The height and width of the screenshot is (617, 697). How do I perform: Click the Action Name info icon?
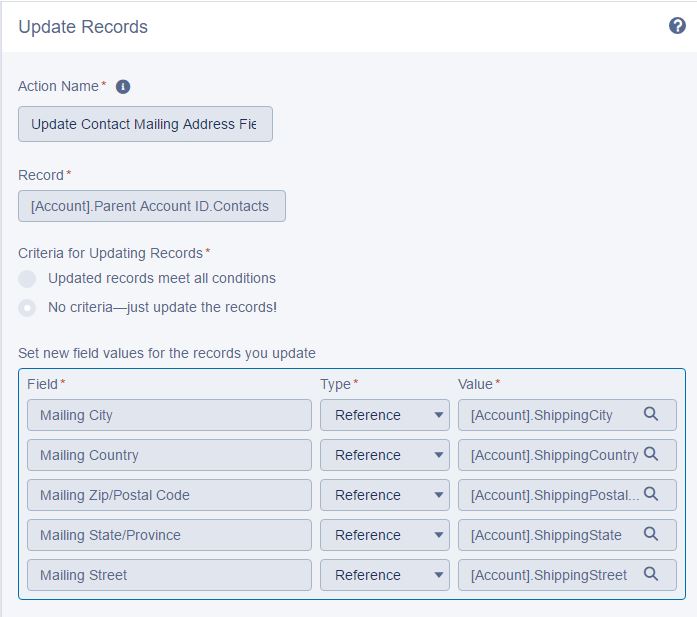(123, 87)
